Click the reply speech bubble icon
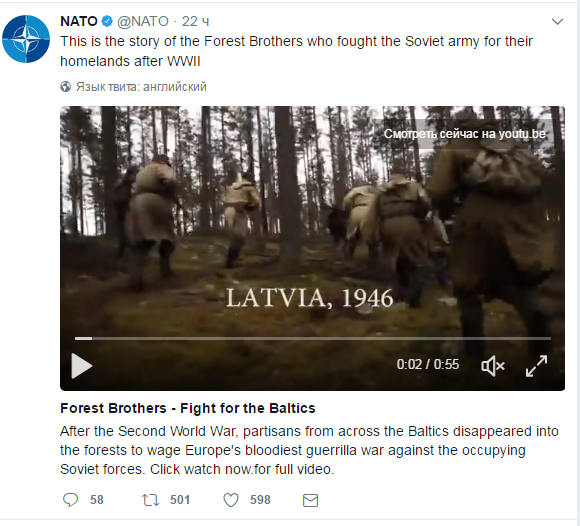This screenshot has height=526, width=580. (x=70, y=500)
